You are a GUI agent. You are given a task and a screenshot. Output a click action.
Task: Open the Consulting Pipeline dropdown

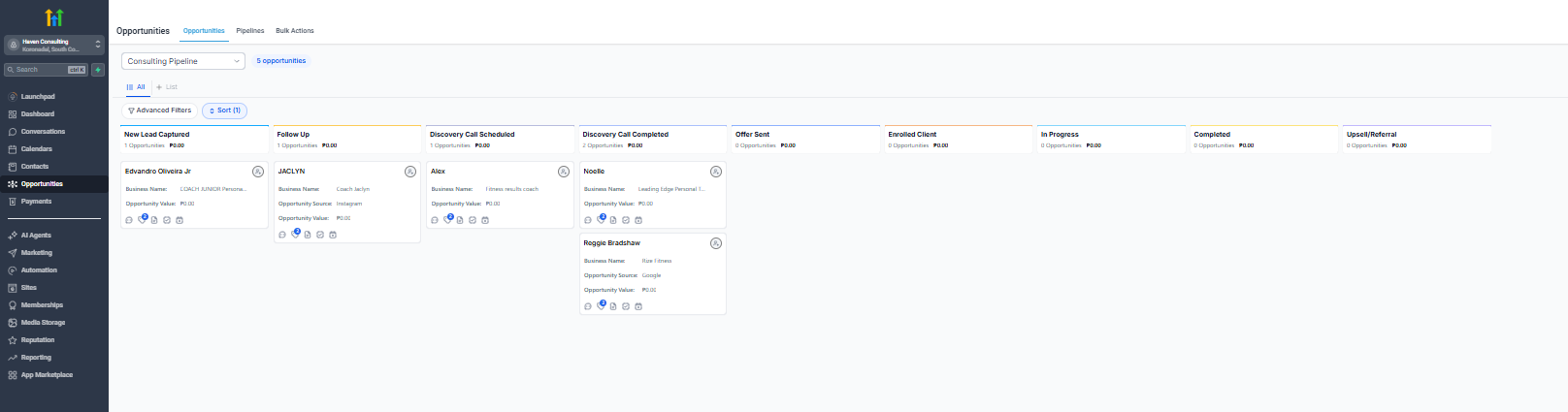[x=182, y=61]
